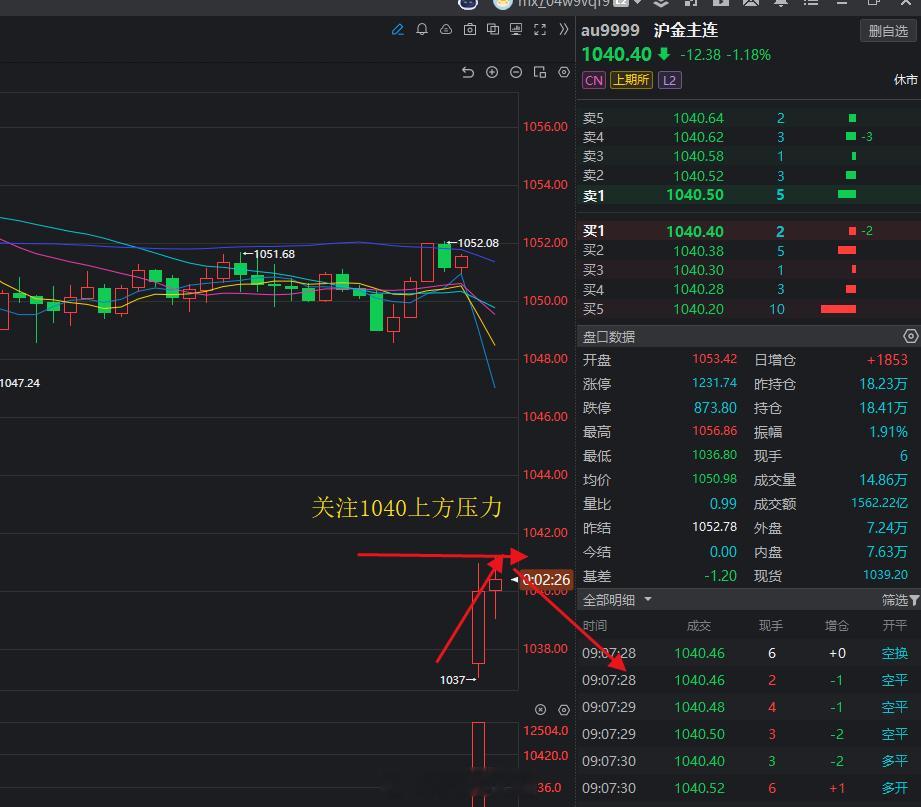The image size is (921, 807).
Task: Take a chart screenshot with camera icon
Action: [470, 30]
